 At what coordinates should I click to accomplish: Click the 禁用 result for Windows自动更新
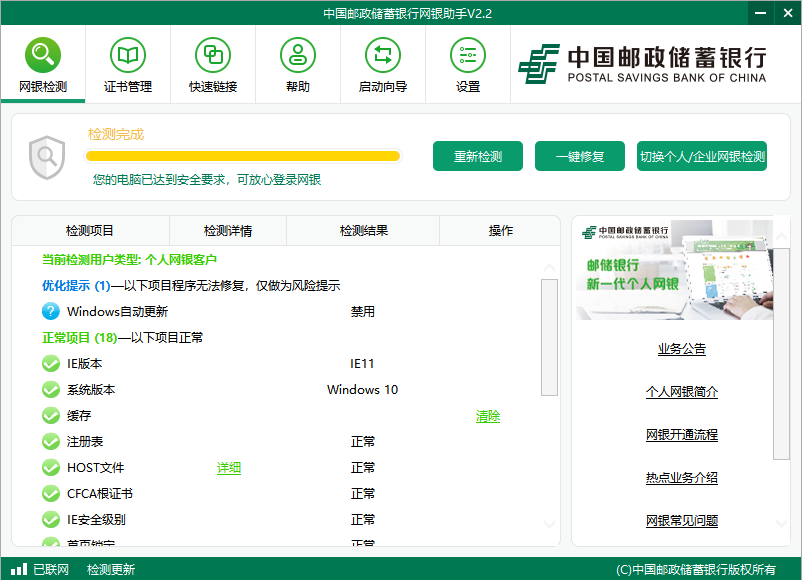363,311
